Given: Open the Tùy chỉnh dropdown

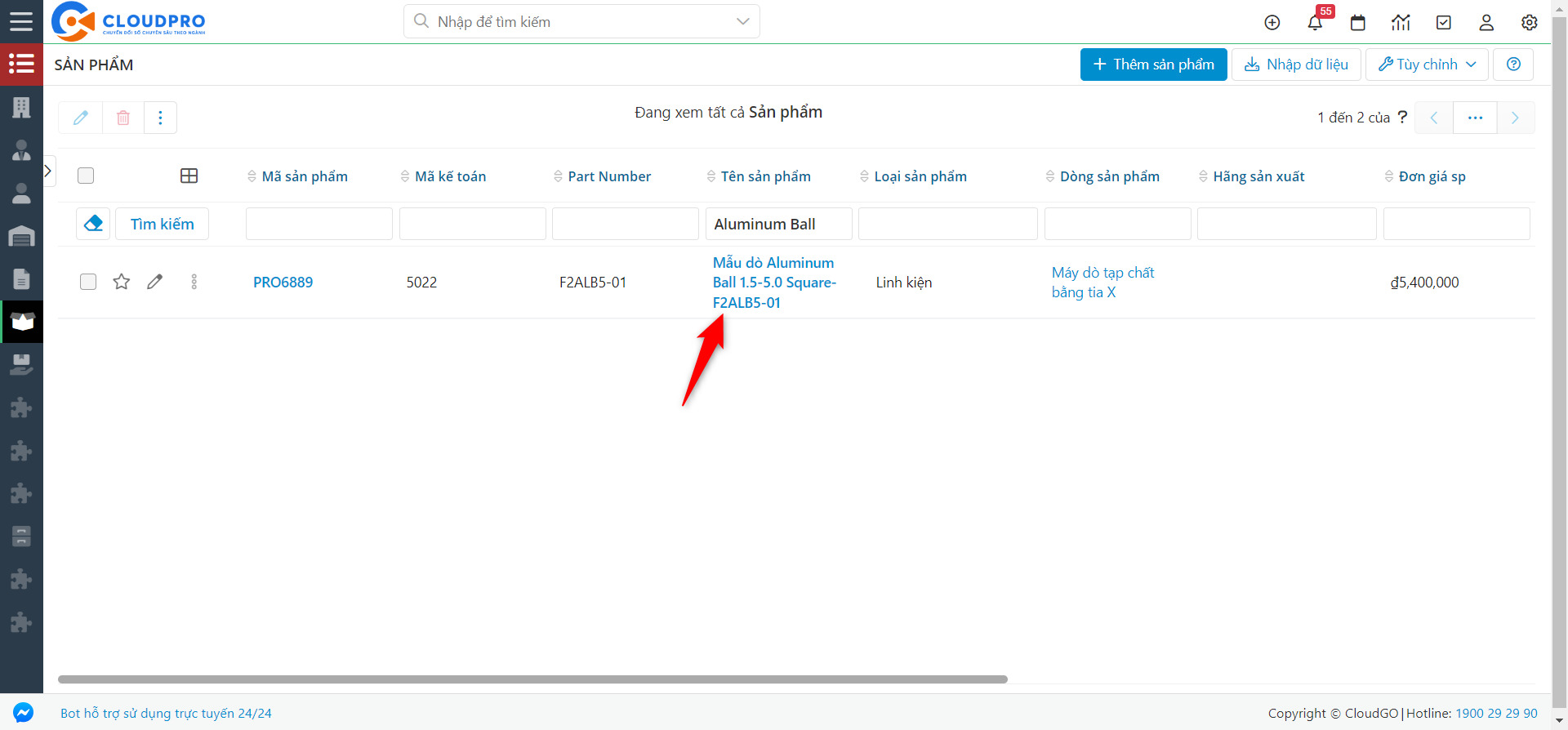Looking at the screenshot, I should [x=1427, y=65].
